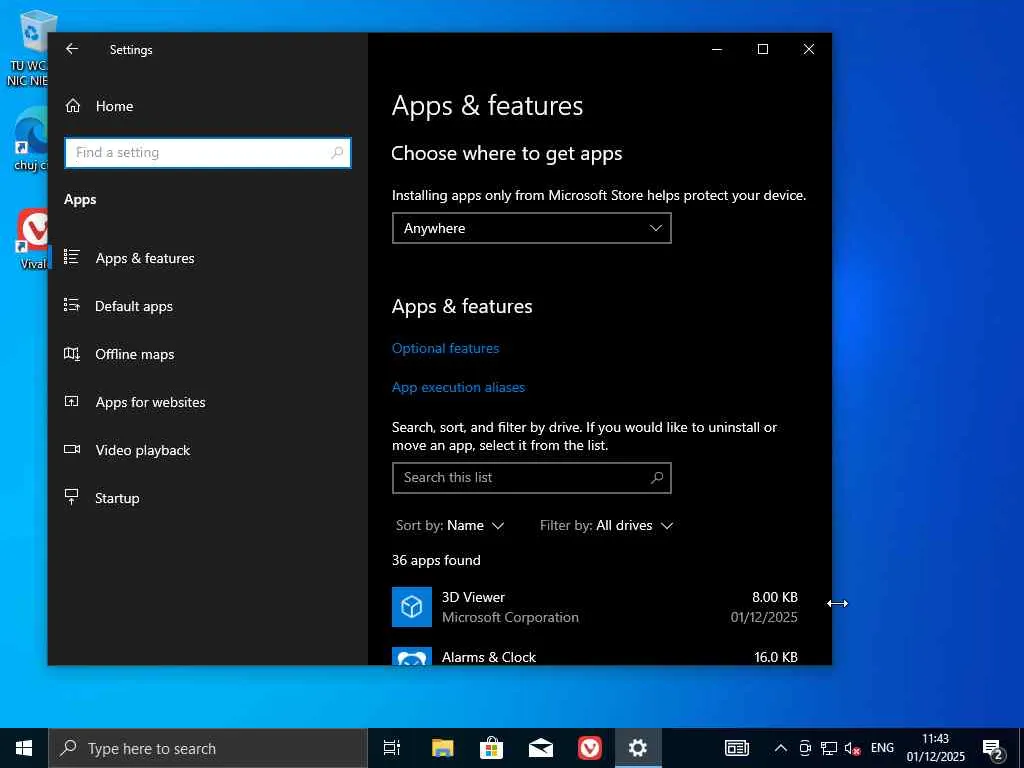The width and height of the screenshot is (1024, 768).
Task: Expand Sort by Name dropdown
Action: click(450, 526)
